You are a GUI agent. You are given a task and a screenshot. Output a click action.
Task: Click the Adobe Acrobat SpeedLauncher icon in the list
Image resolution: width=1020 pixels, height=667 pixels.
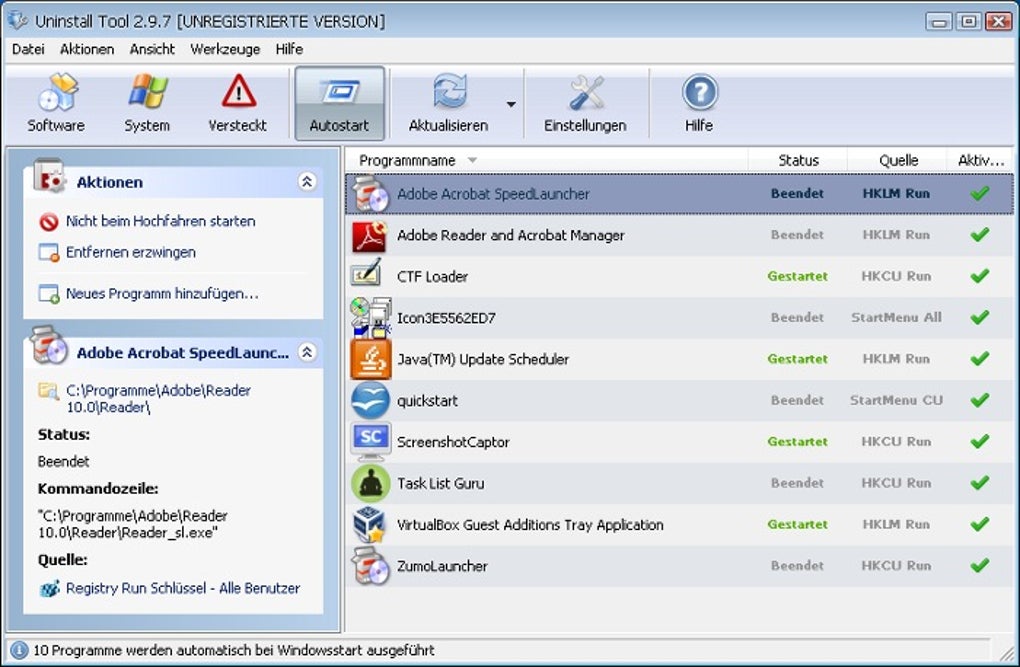coord(370,194)
